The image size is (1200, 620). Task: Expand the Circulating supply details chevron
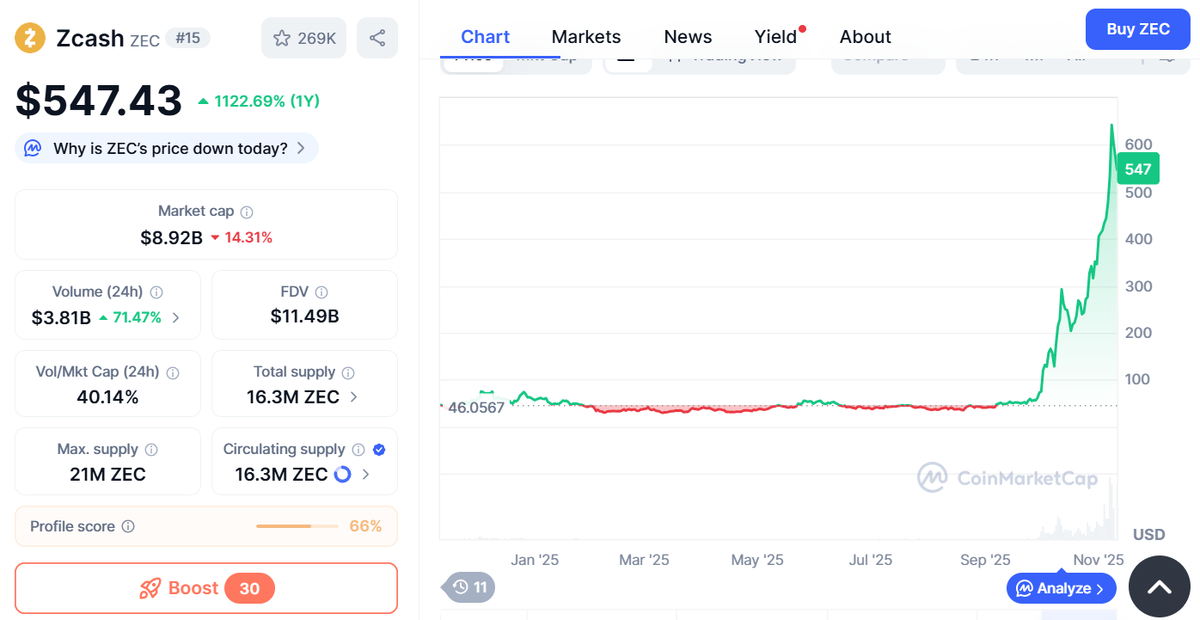365,474
